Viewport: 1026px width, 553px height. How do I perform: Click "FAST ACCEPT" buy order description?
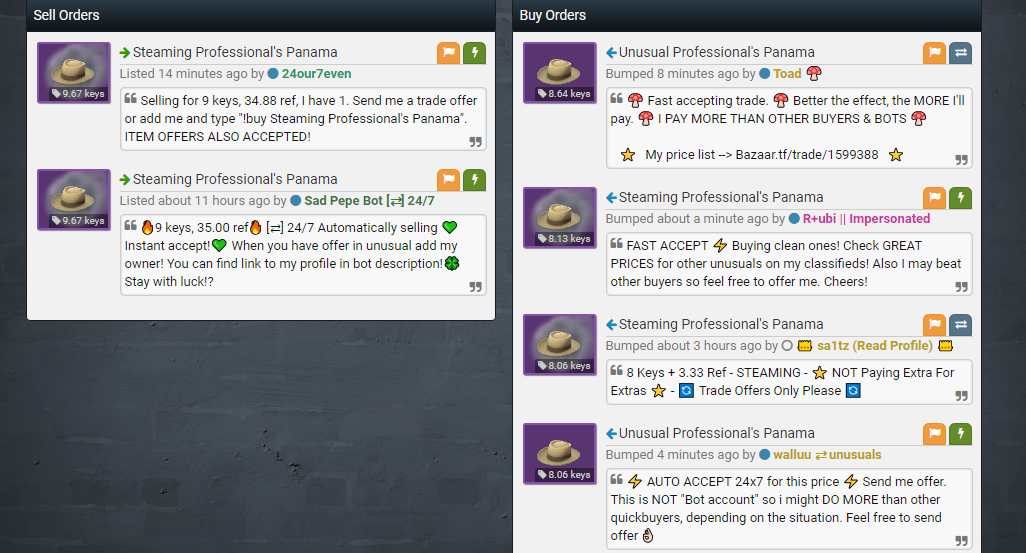[788, 264]
